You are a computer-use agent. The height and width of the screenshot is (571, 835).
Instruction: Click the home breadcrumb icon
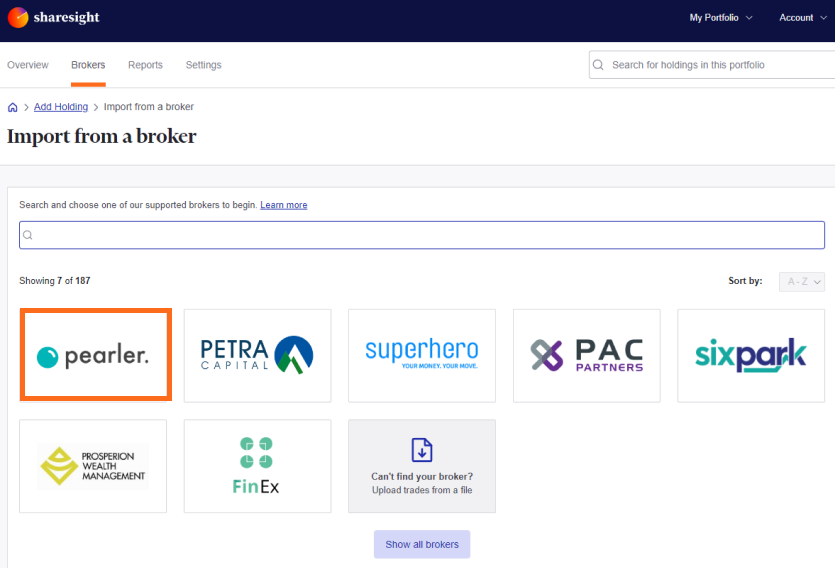pyautogui.click(x=13, y=108)
